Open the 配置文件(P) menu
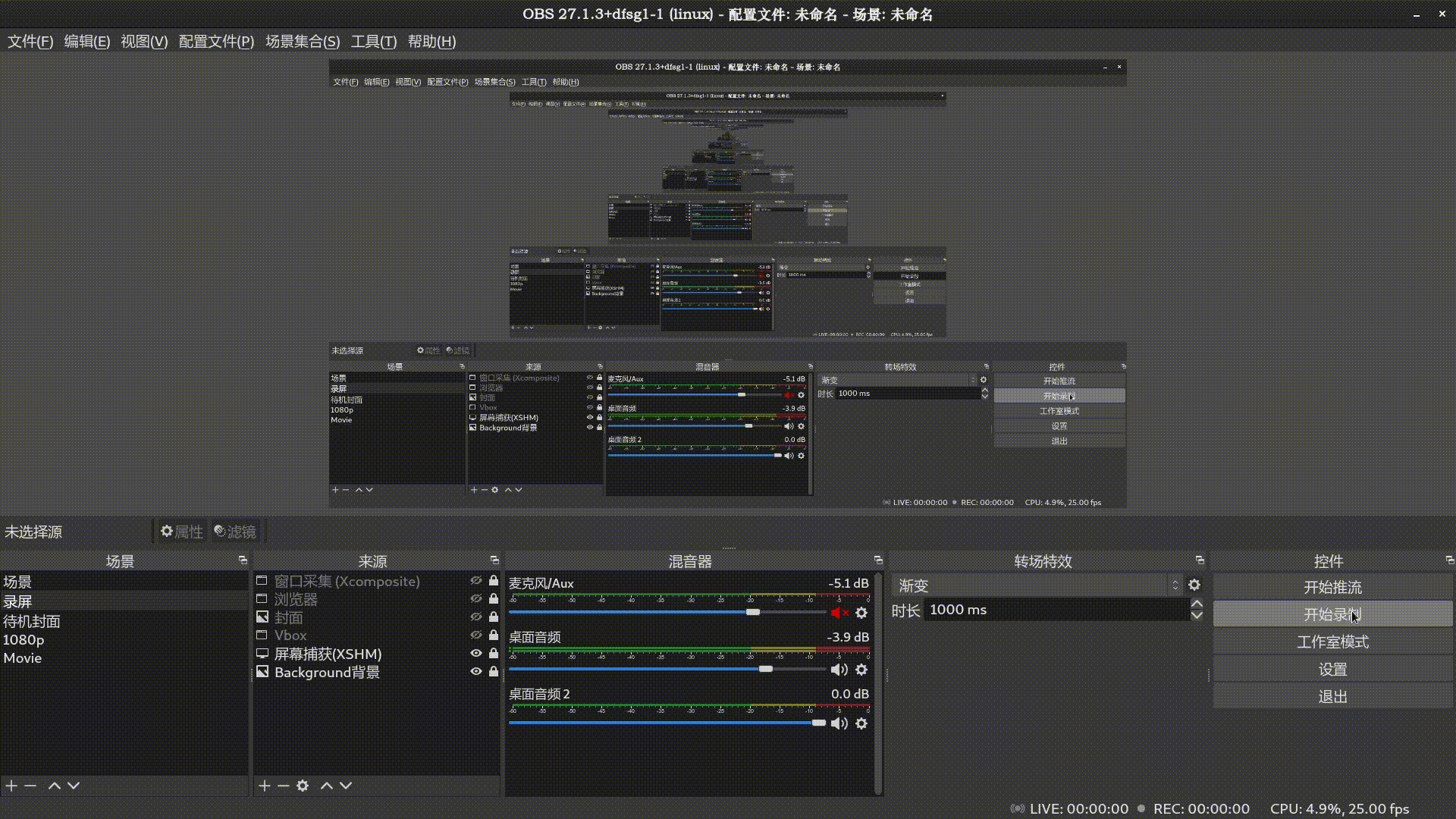1456x819 pixels. [x=216, y=42]
